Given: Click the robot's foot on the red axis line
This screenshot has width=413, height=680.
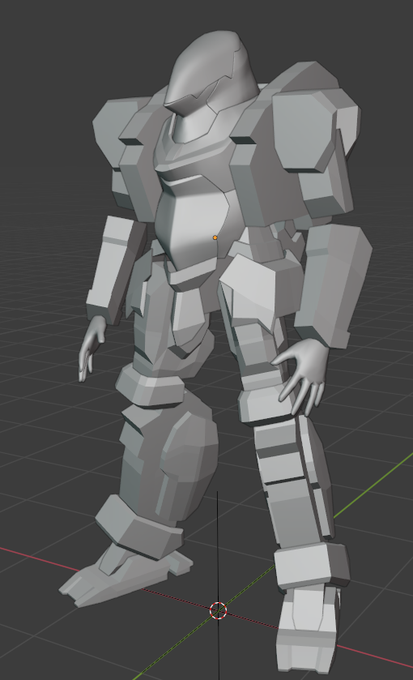Looking at the screenshot, I should point(126,575).
